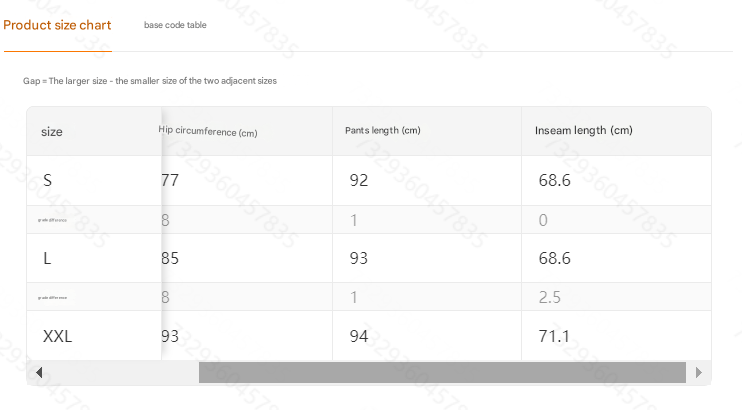Image resolution: width=742 pixels, height=410 pixels.
Task: Select the S size row label
Action: (47, 180)
